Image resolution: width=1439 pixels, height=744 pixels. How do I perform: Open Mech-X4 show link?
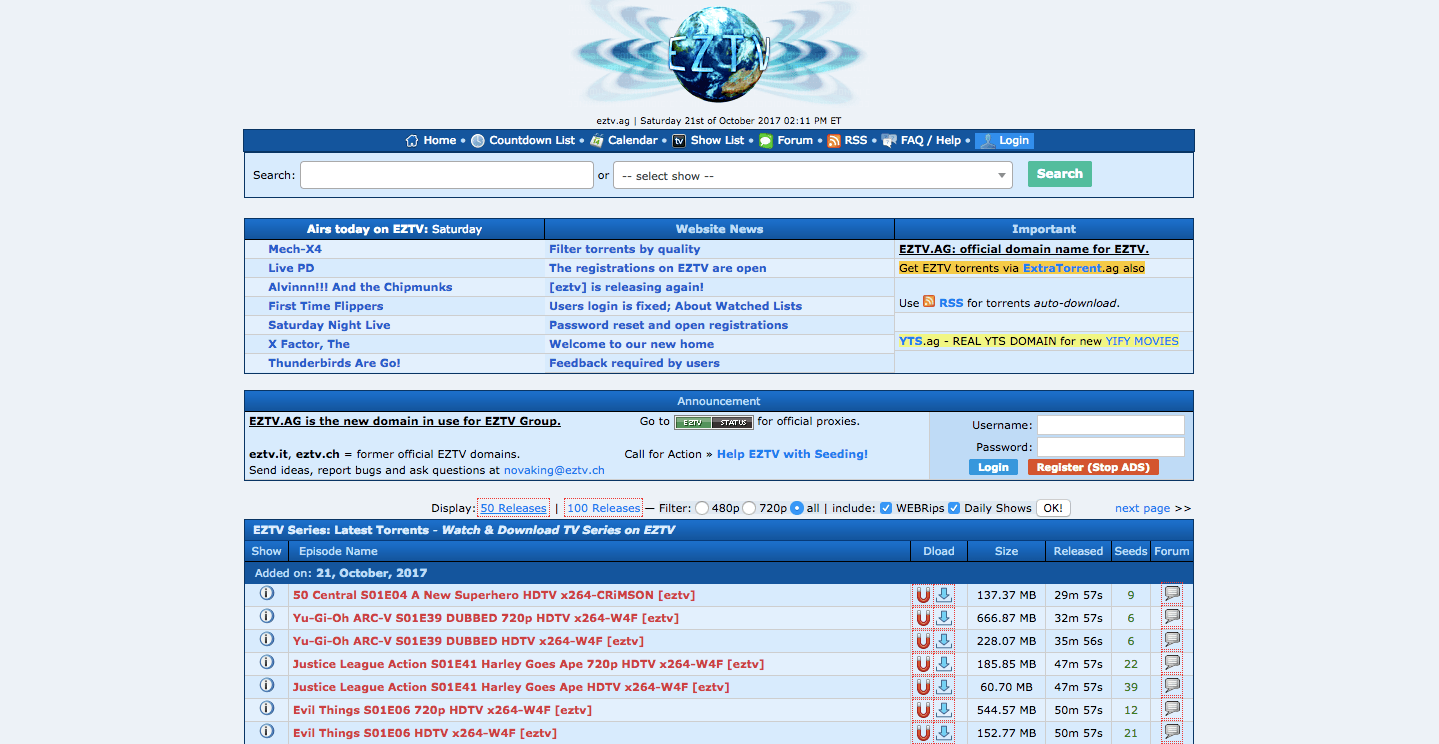coord(295,249)
